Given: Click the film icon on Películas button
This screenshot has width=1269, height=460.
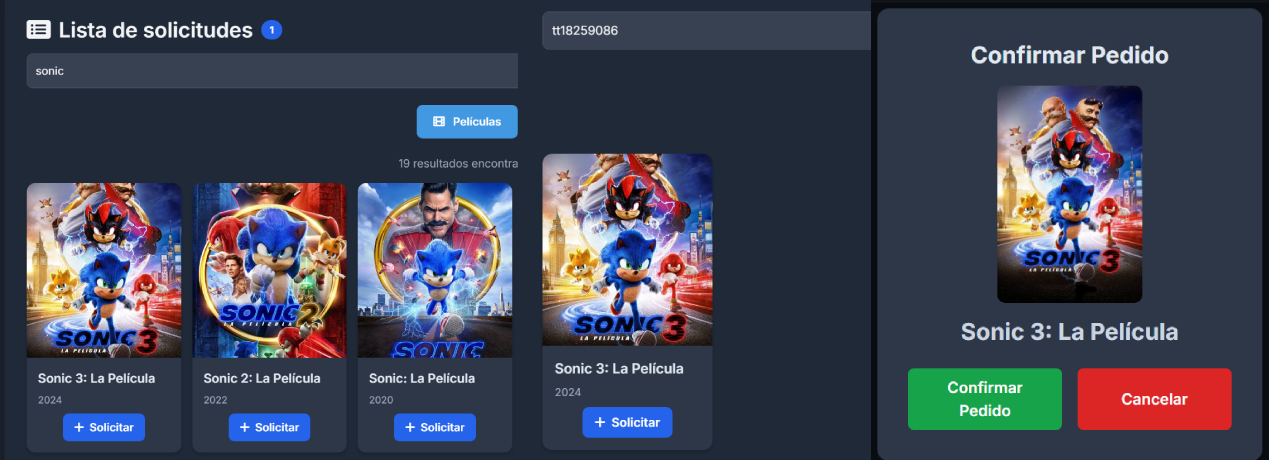Looking at the screenshot, I should click(438, 122).
